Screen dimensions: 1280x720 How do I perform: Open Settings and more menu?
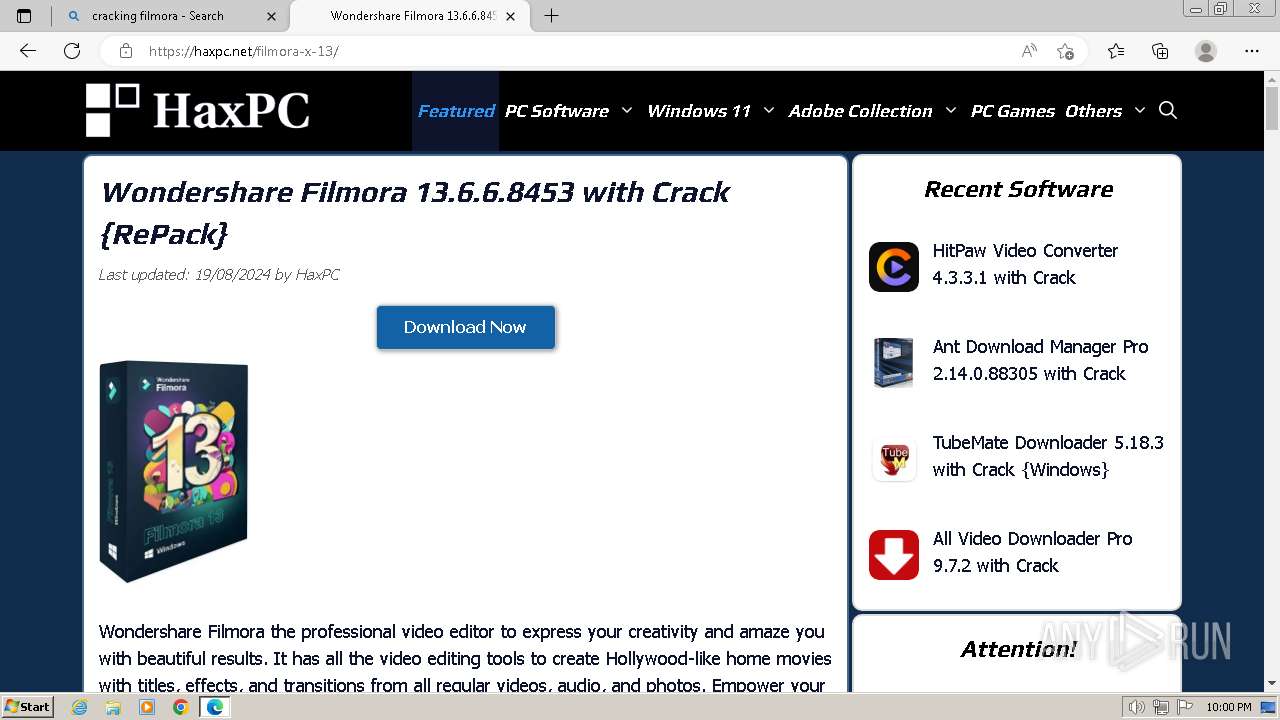click(1252, 51)
